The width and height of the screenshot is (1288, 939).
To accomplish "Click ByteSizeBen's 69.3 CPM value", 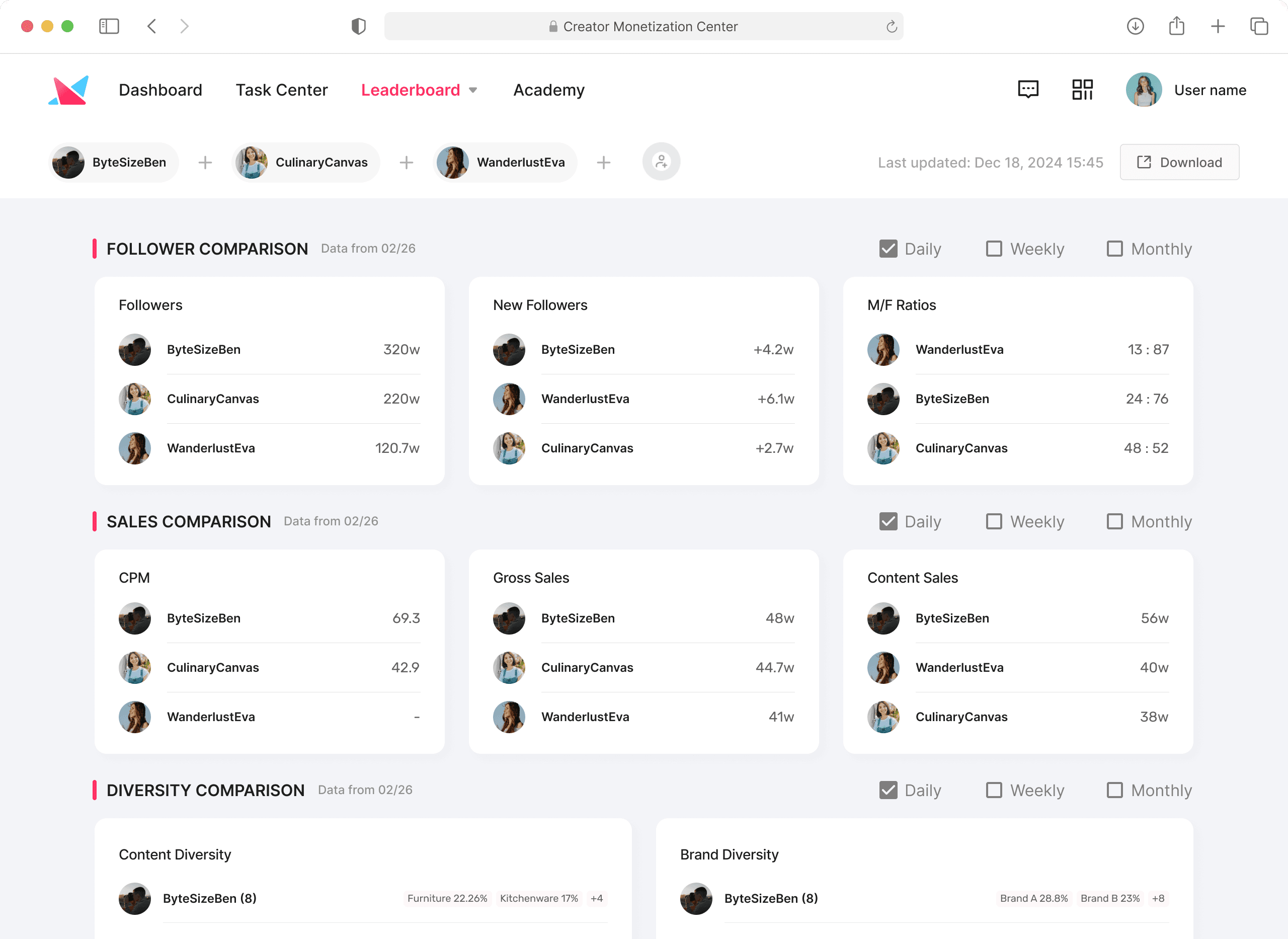I will click(x=406, y=618).
